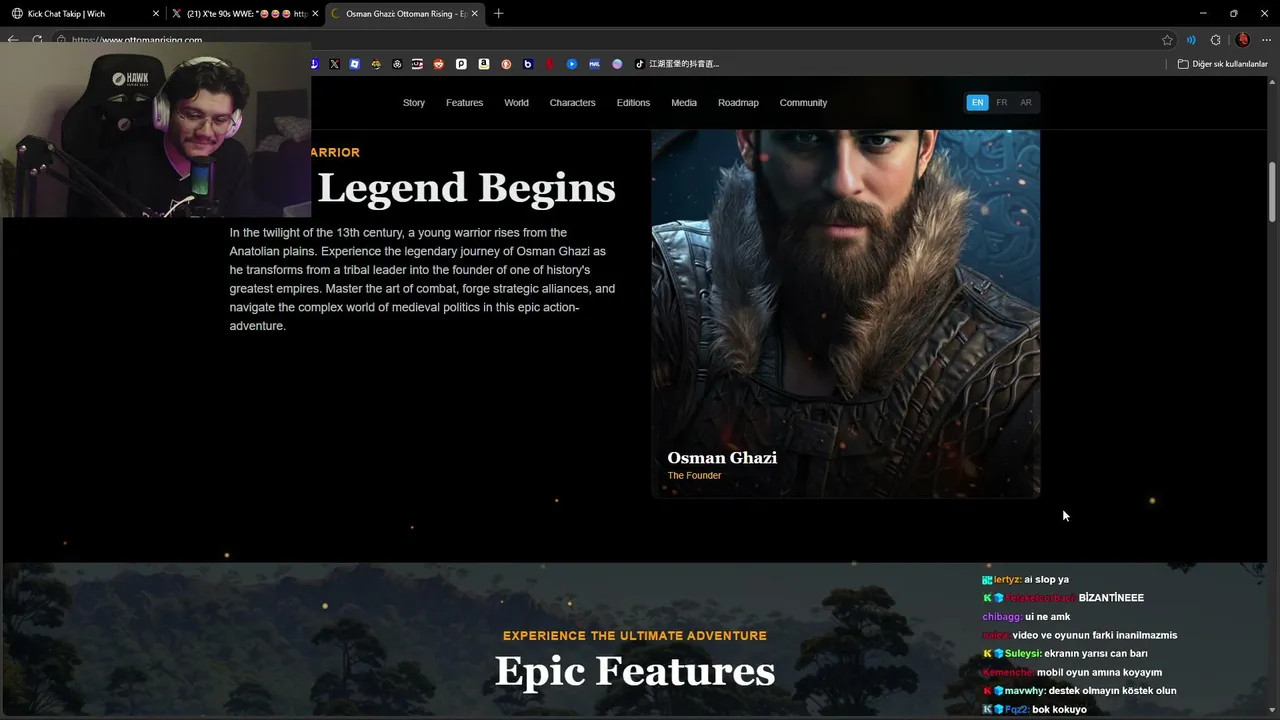The width and height of the screenshot is (1280, 720).
Task: Open the TikTok bookmark in the bookmarks bar
Action: [x=677, y=64]
